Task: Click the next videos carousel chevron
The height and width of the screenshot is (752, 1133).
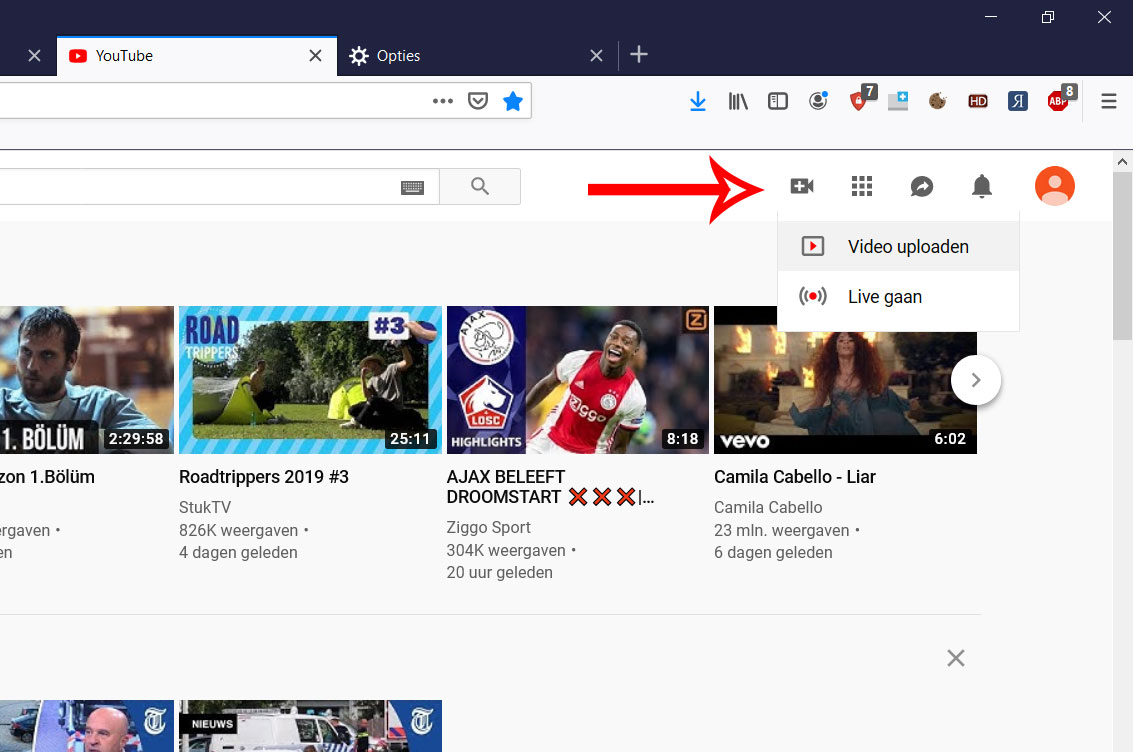Action: [x=975, y=380]
